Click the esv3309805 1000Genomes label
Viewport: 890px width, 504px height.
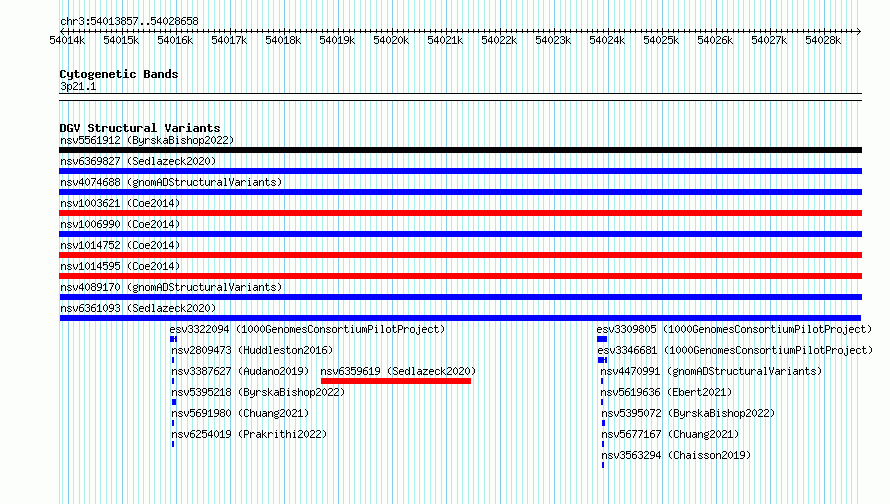pyautogui.click(x=734, y=329)
